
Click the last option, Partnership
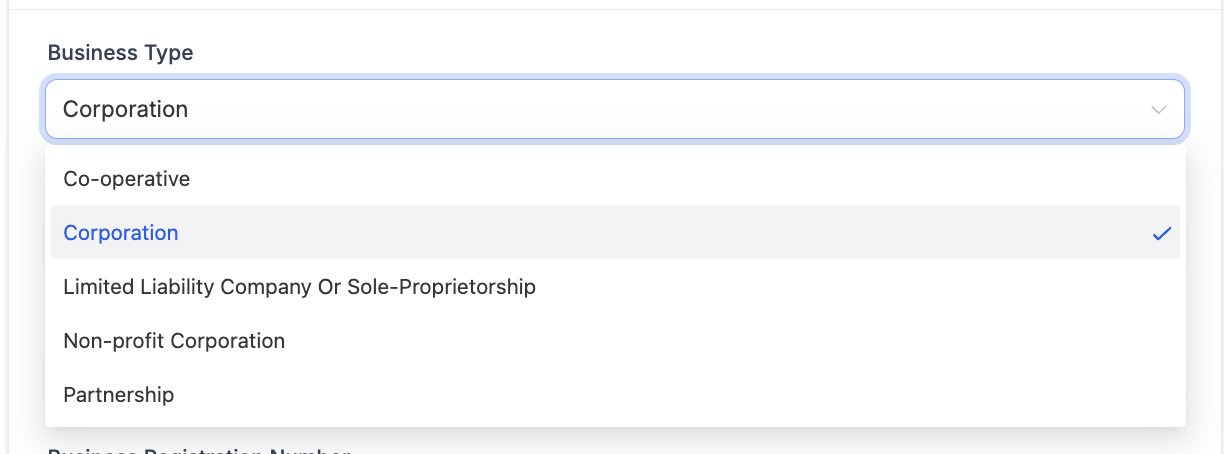click(119, 395)
